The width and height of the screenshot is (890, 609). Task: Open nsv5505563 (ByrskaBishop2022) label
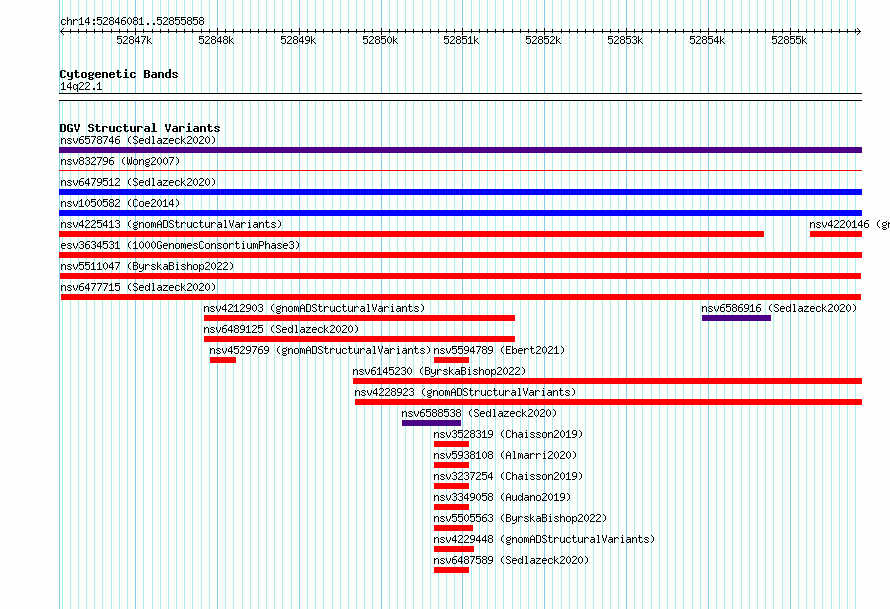point(520,518)
